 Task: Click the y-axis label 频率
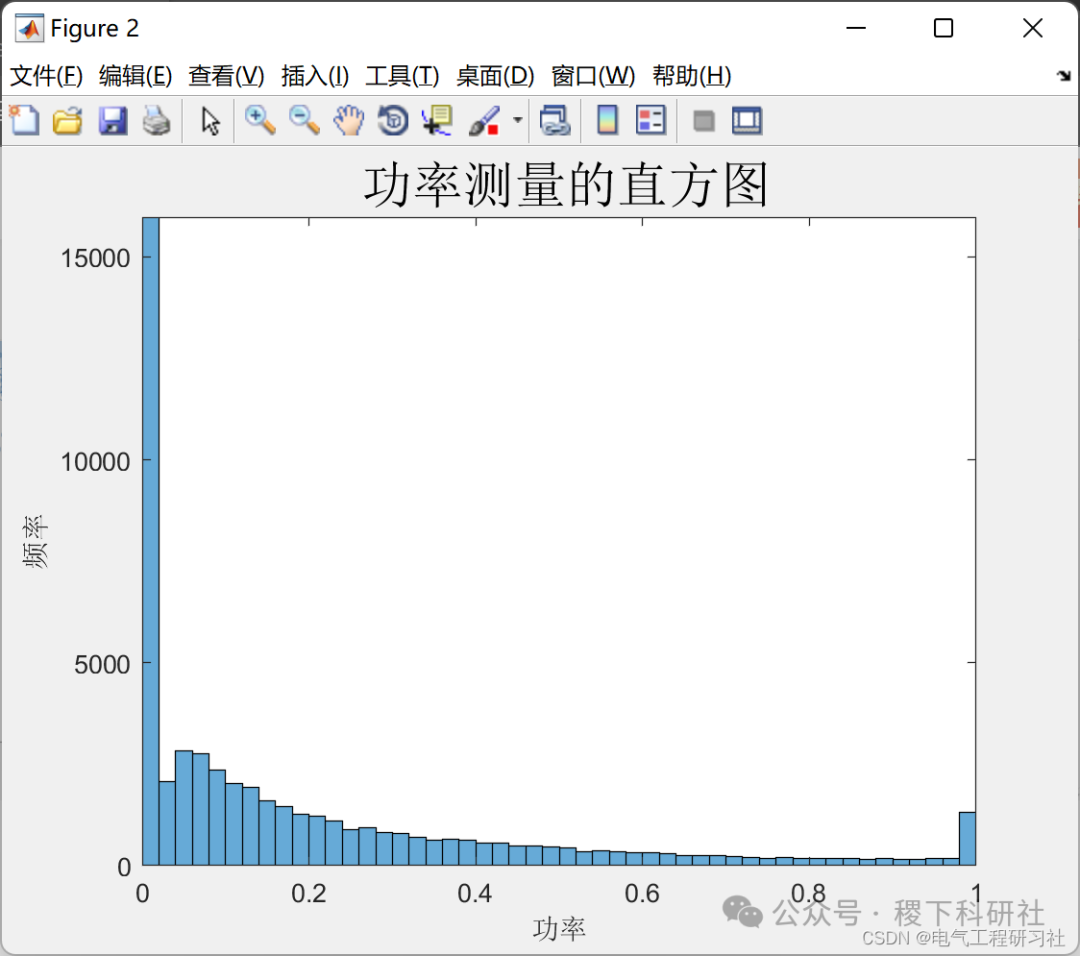point(35,541)
